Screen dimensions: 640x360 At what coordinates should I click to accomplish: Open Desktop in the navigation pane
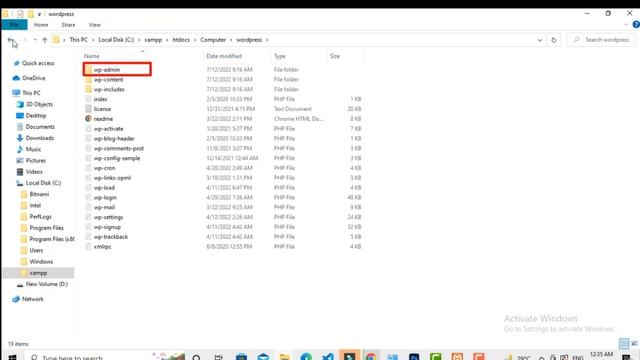point(36,116)
